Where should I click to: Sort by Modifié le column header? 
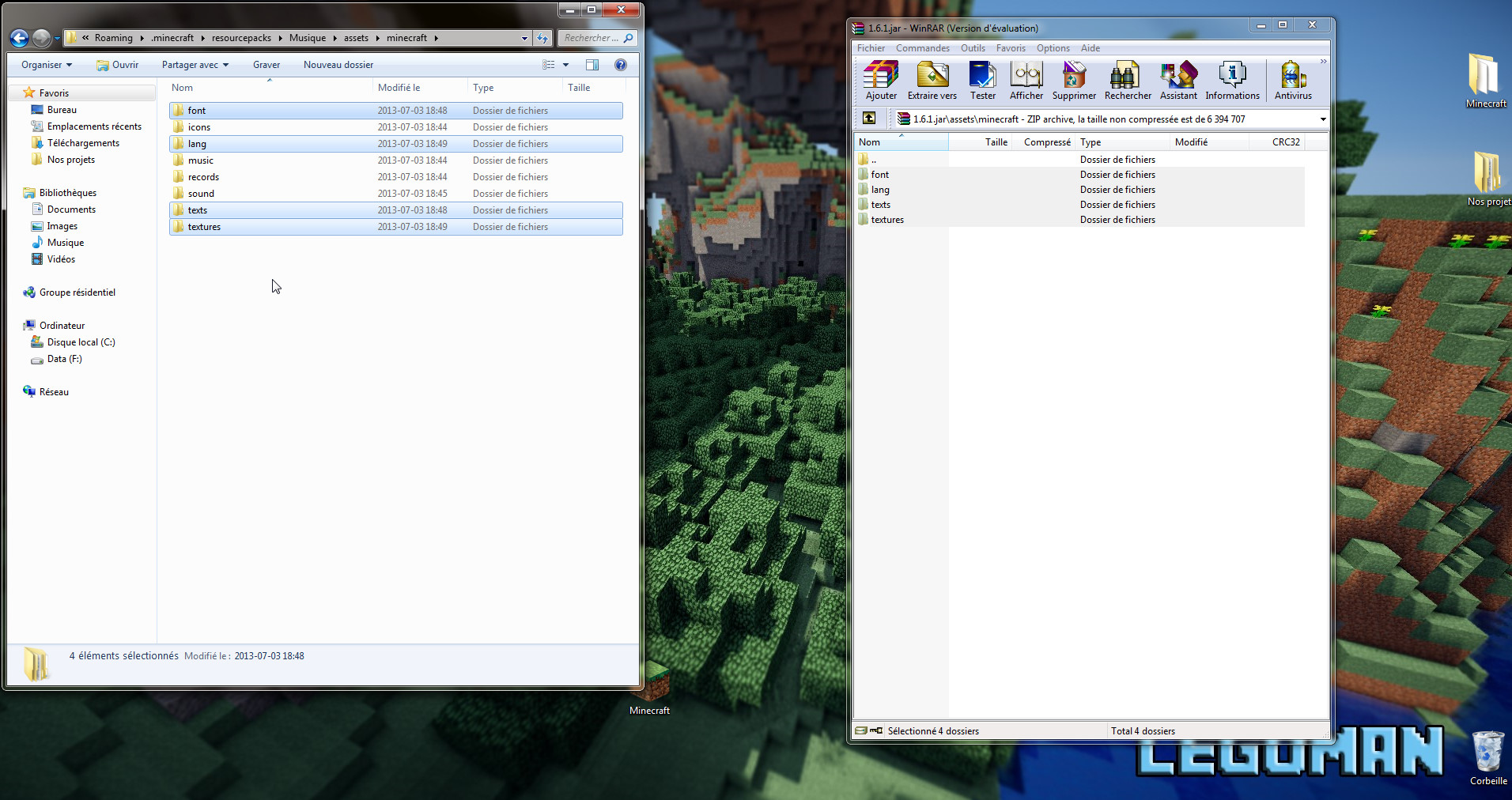[x=419, y=88]
